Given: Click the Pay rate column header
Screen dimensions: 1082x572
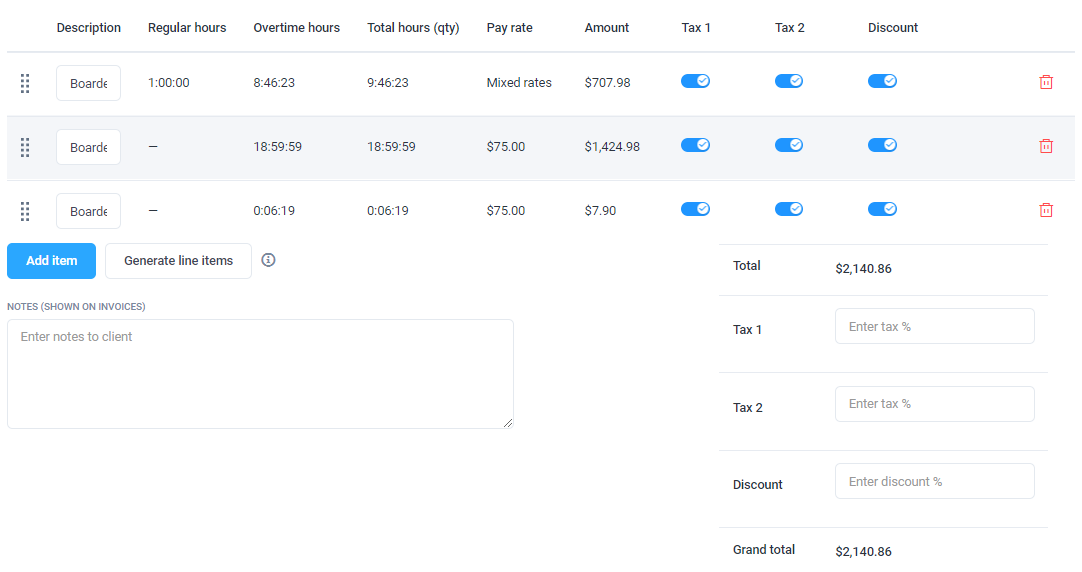Looking at the screenshot, I should (509, 28).
